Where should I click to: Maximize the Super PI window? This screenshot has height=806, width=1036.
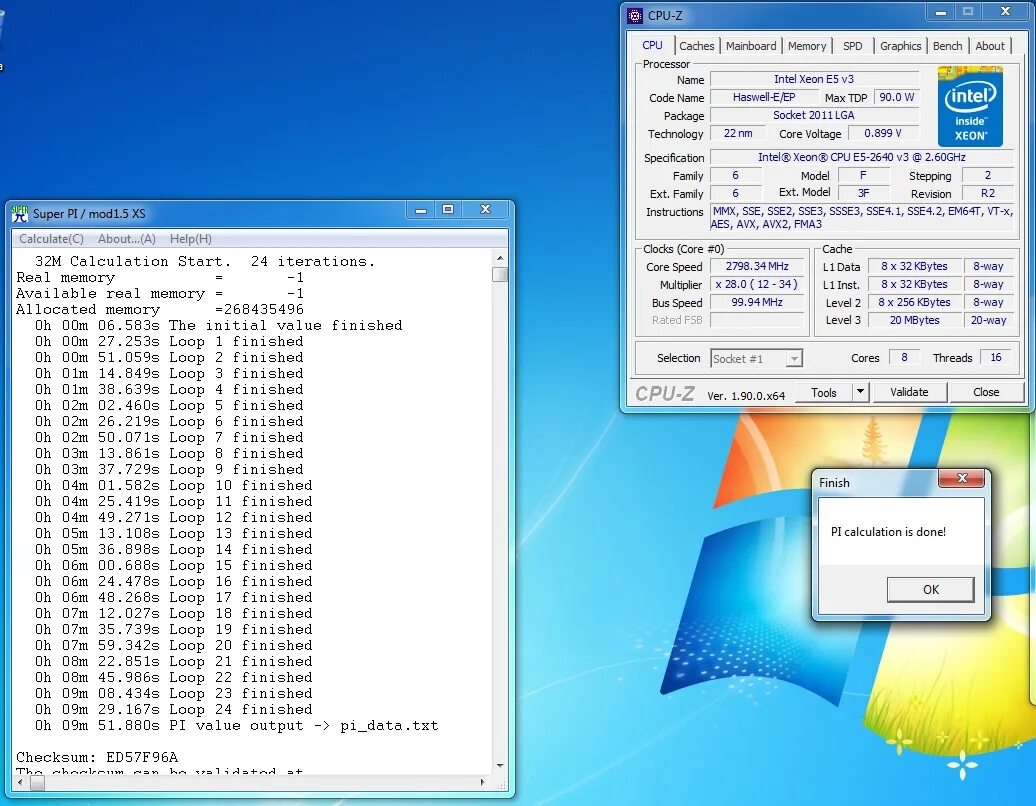[x=448, y=210]
